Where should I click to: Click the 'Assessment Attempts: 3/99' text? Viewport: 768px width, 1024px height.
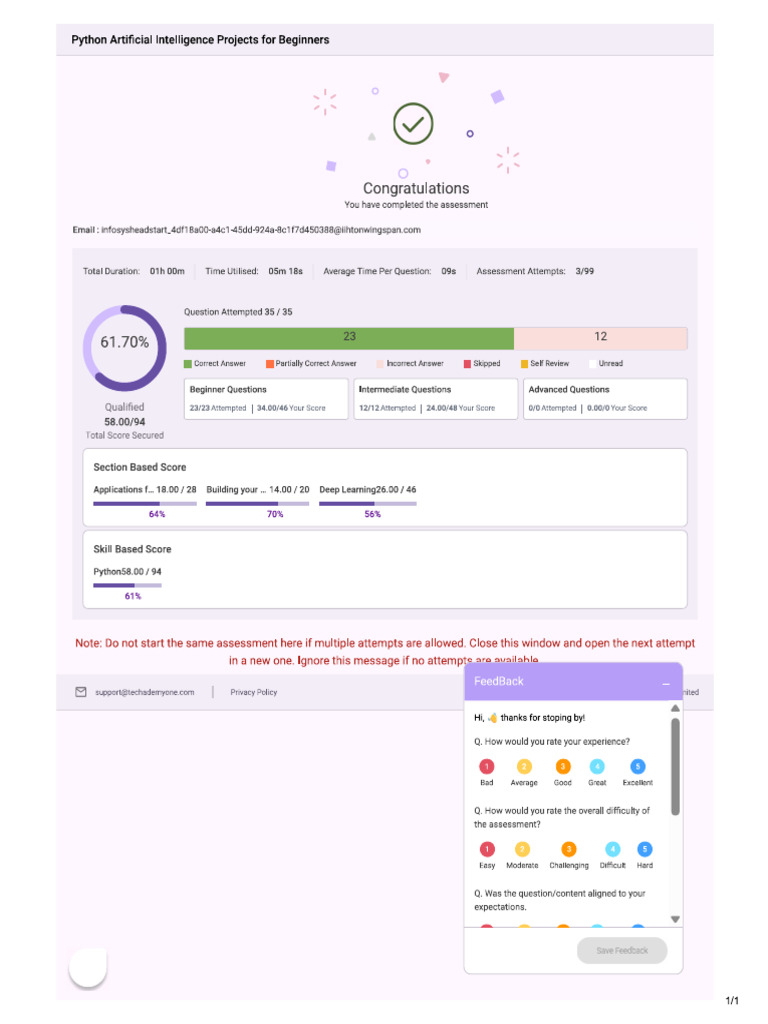click(x=535, y=271)
